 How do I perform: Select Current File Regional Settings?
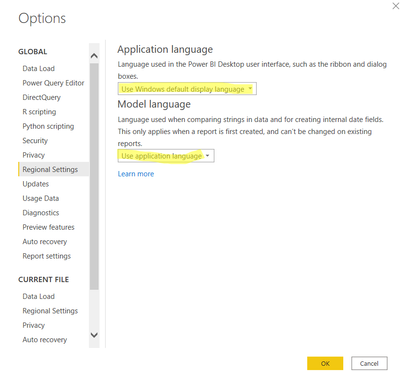(x=50, y=311)
